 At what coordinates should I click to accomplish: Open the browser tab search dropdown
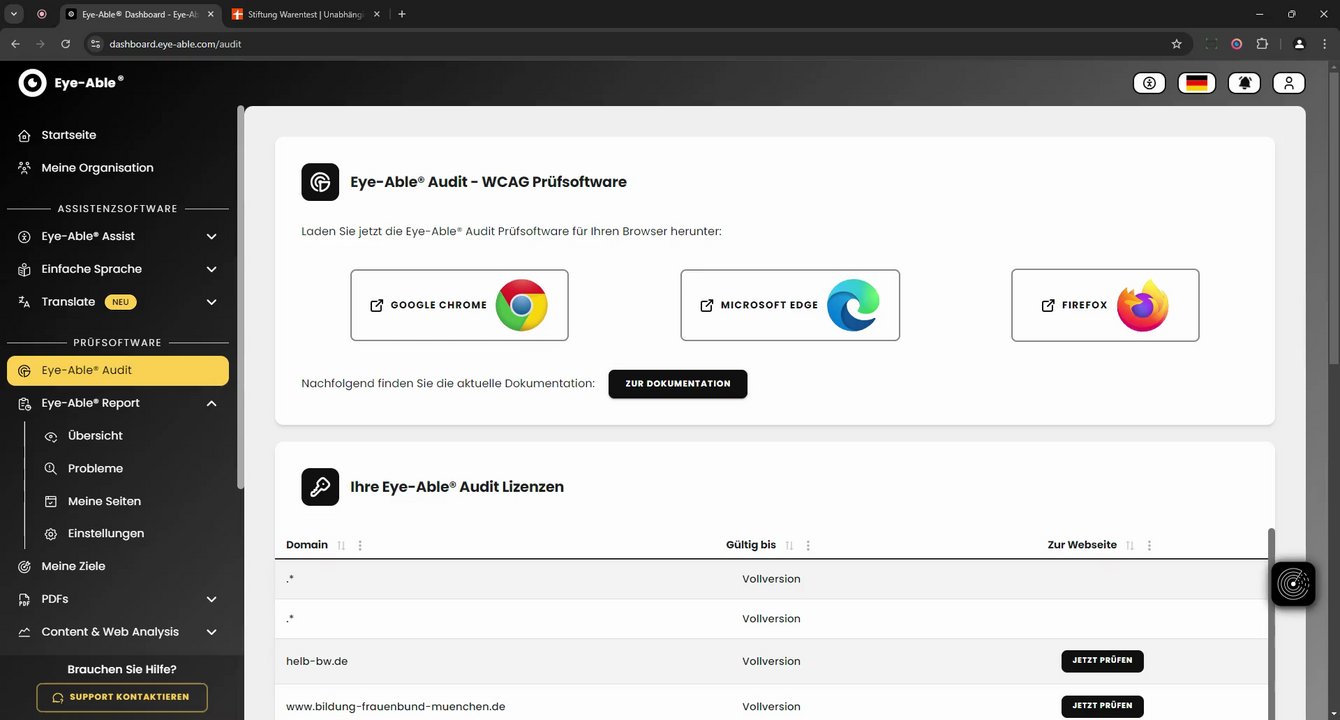click(14, 14)
